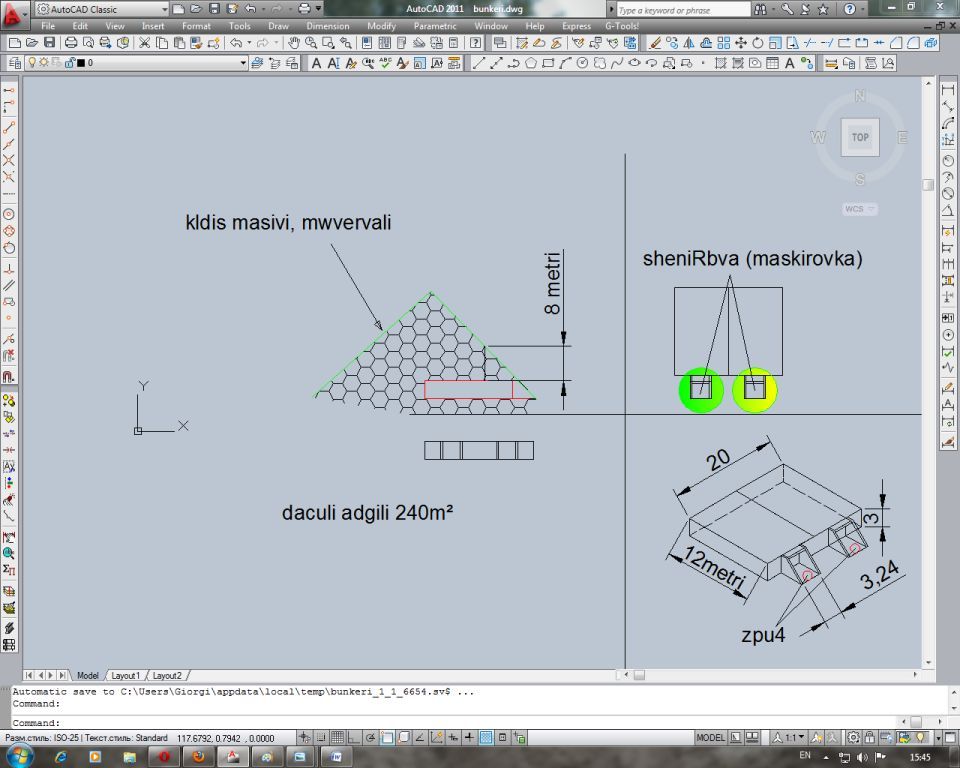Click the Plot (print) toolbar icon

tap(71, 43)
